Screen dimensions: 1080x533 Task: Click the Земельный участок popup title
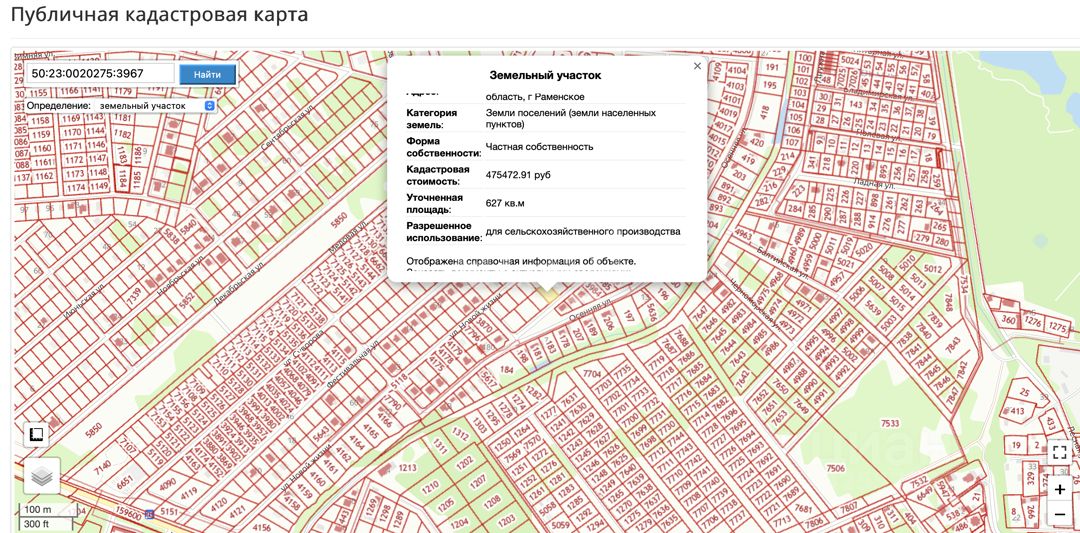pos(546,75)
